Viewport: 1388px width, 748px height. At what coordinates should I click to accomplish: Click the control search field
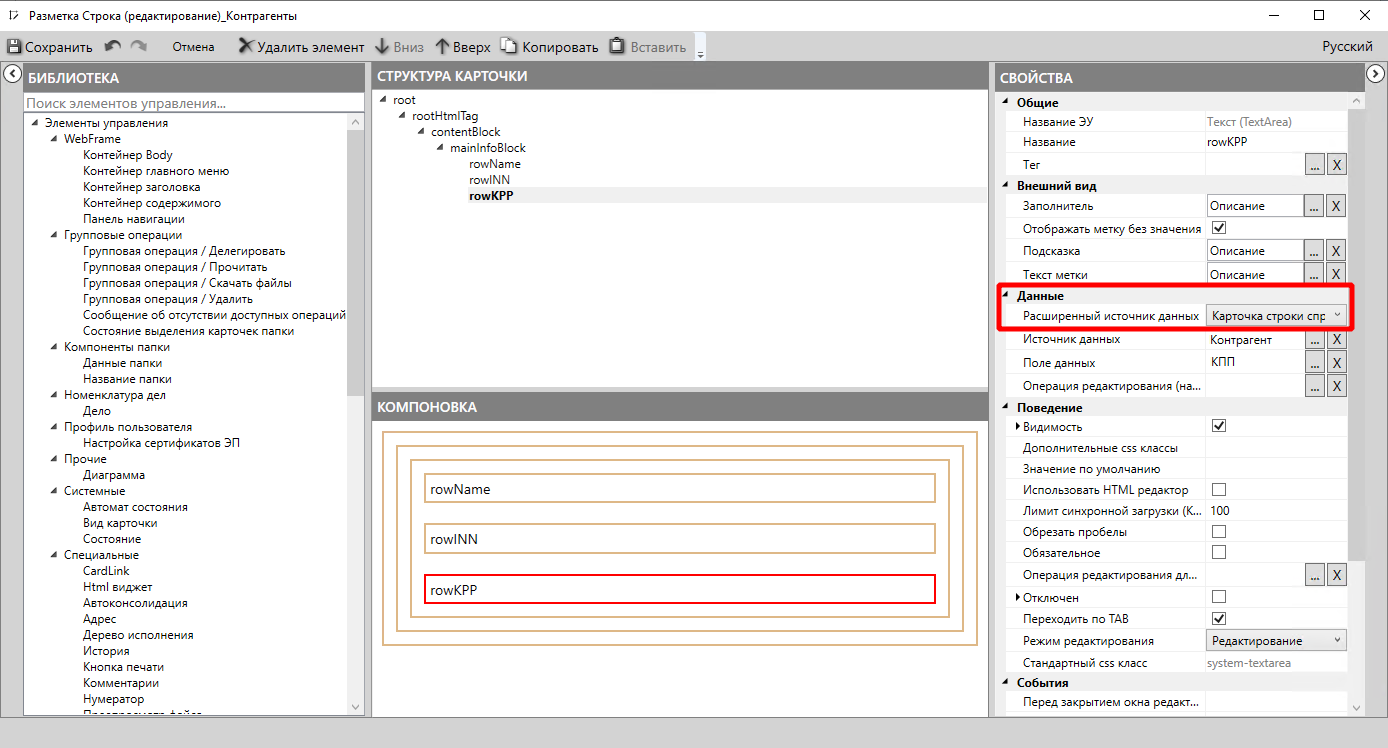tap(194, 103)
